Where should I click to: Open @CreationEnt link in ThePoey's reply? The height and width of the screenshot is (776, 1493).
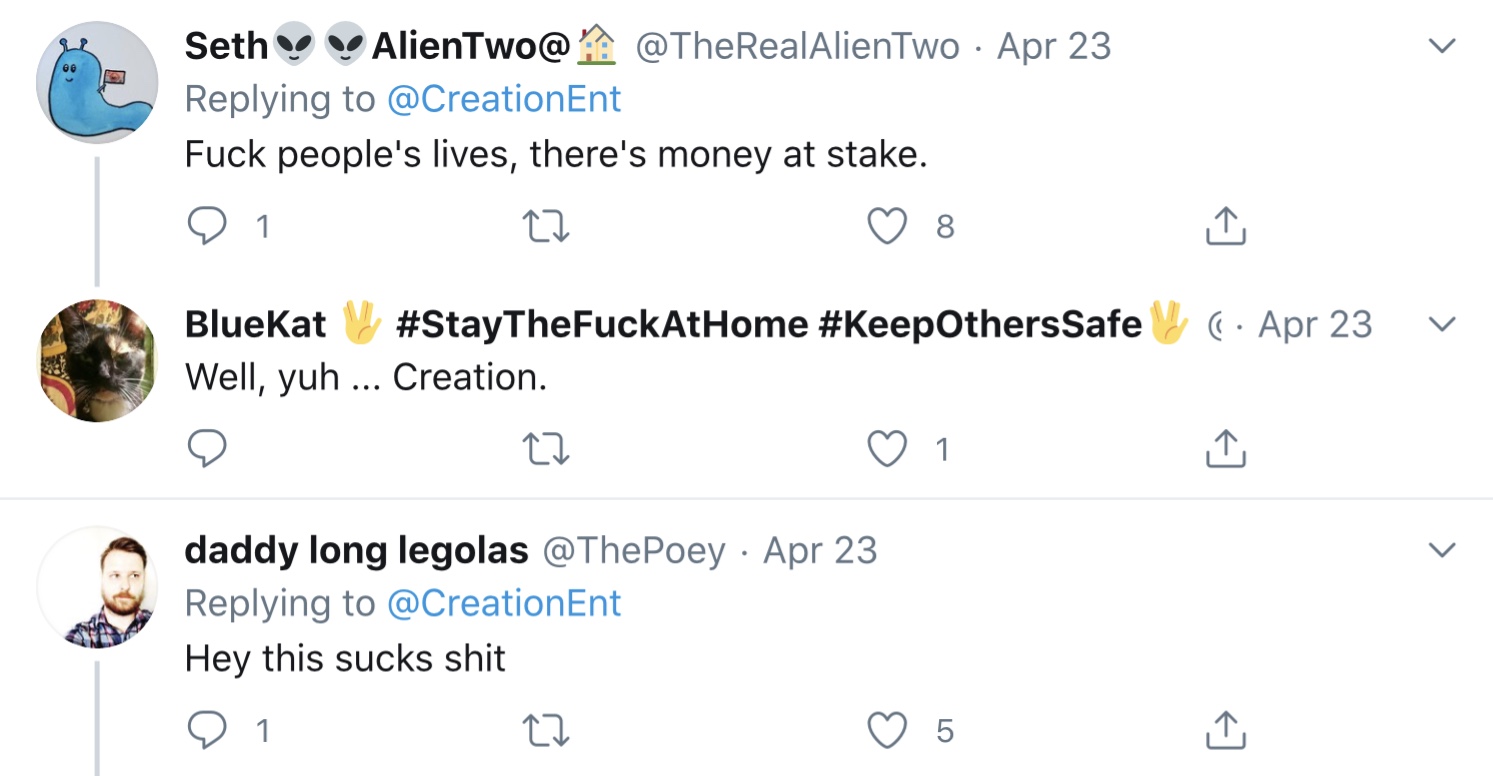pyautogui.click(x=504, y=603)
